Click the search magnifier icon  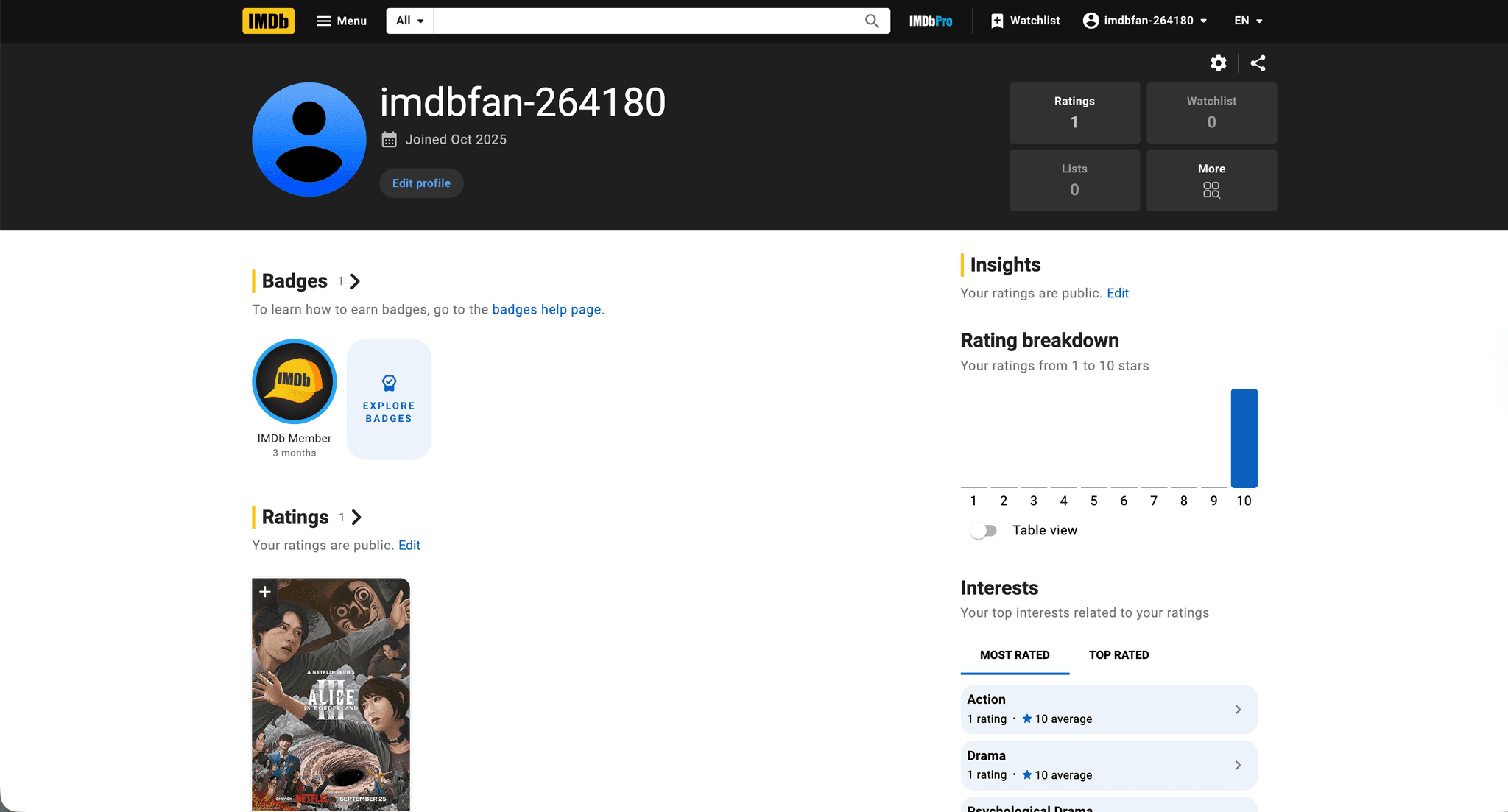(x=872, y=21)
